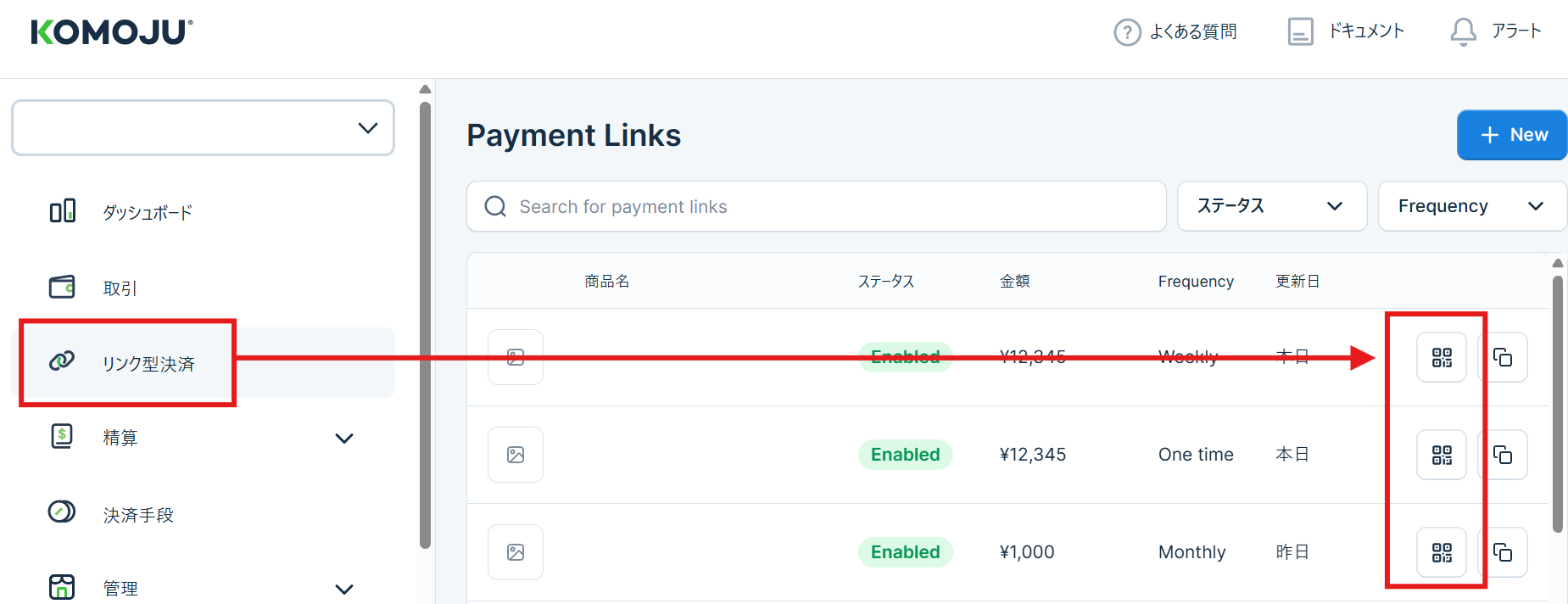Create a New payment link
The width and height of the screenshot is (1568, 604).
coord(1511,135)
